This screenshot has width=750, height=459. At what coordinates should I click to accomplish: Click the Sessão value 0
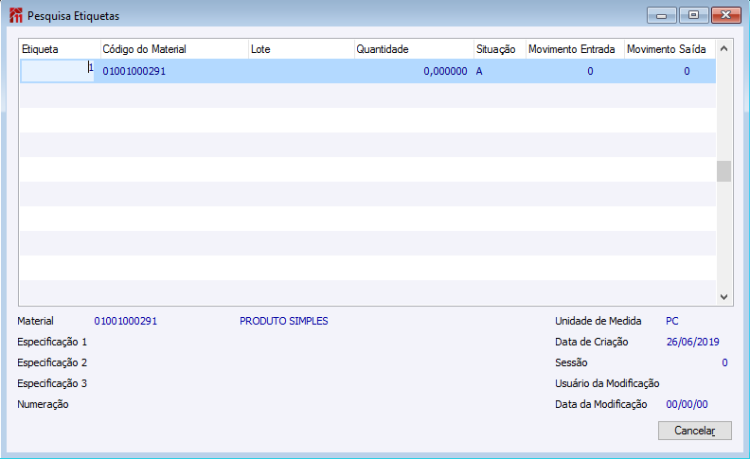coord(725,363)
